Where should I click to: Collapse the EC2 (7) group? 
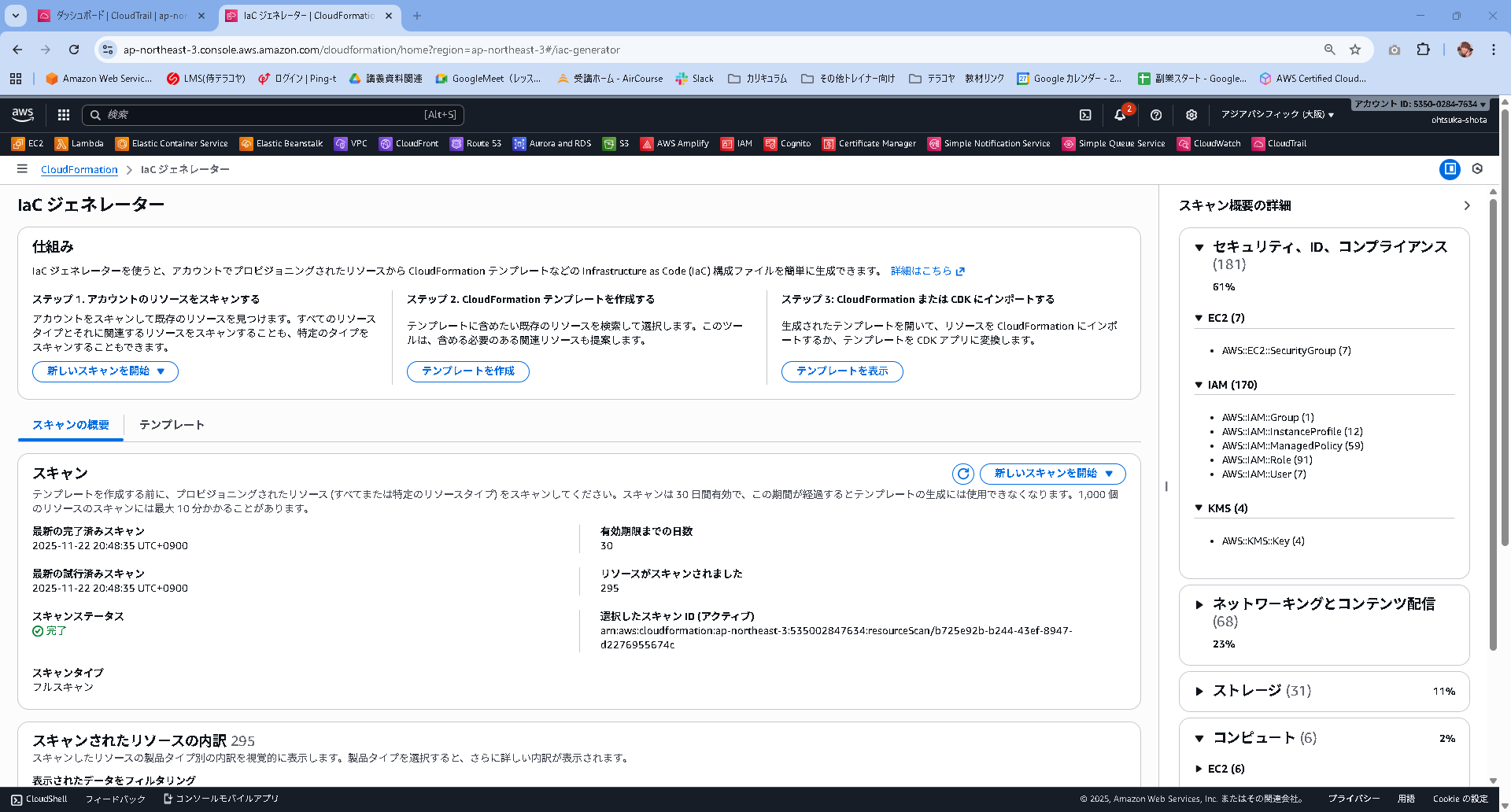click(1199, 318)
